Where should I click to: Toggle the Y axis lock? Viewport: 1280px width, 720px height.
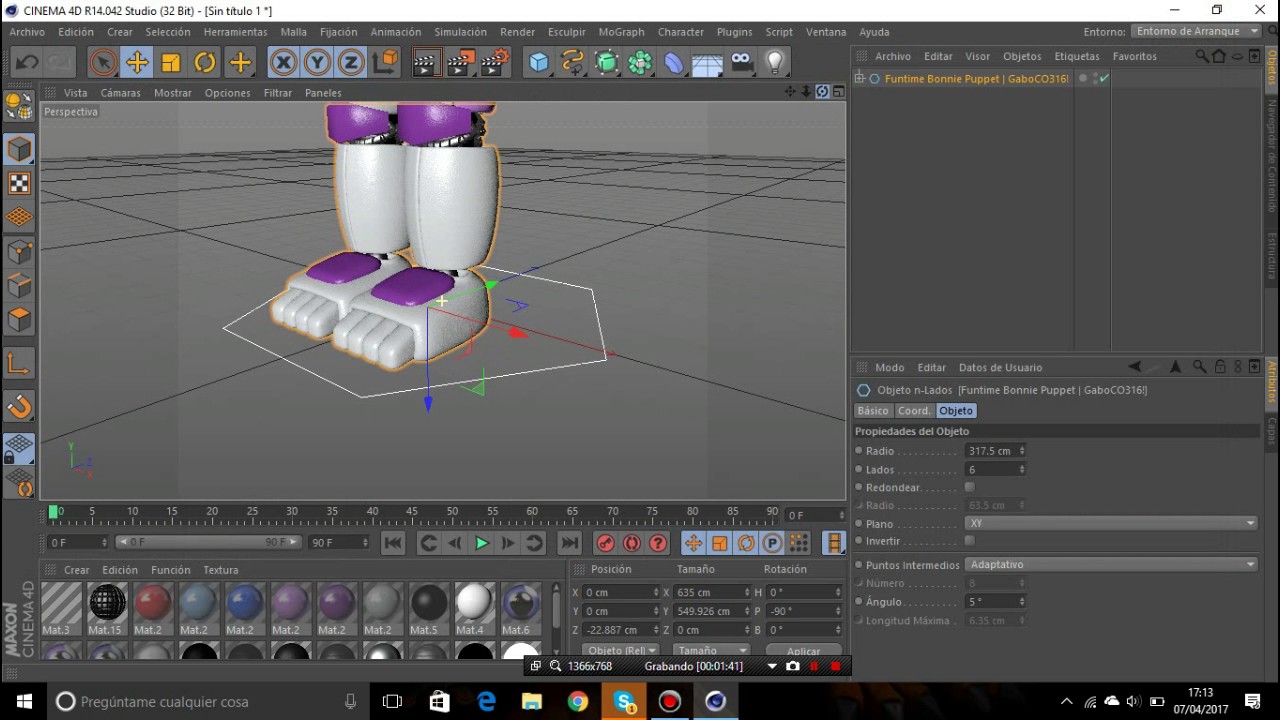[317, 63]
